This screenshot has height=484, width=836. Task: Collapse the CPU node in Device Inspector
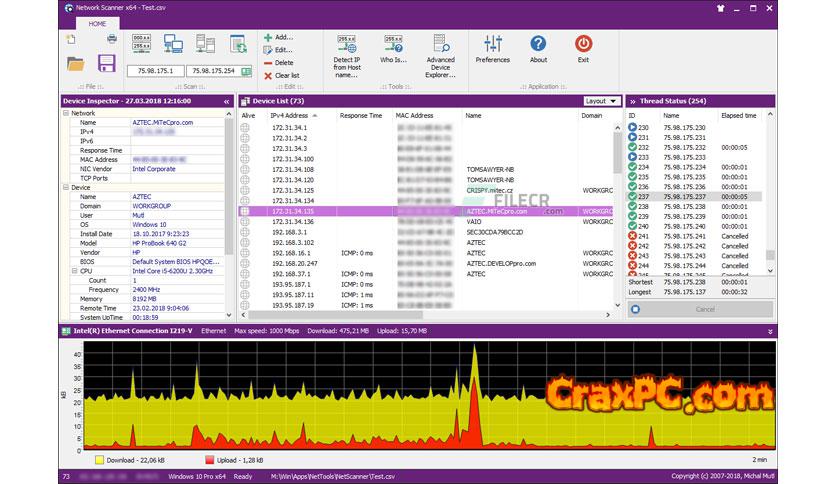click(x=74, y=270)
